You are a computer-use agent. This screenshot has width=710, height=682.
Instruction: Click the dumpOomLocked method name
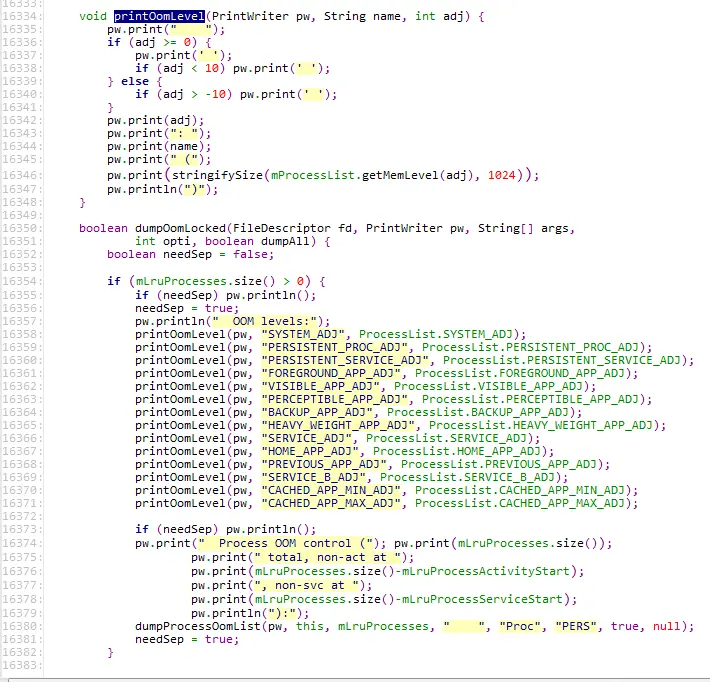pos(180,228)
